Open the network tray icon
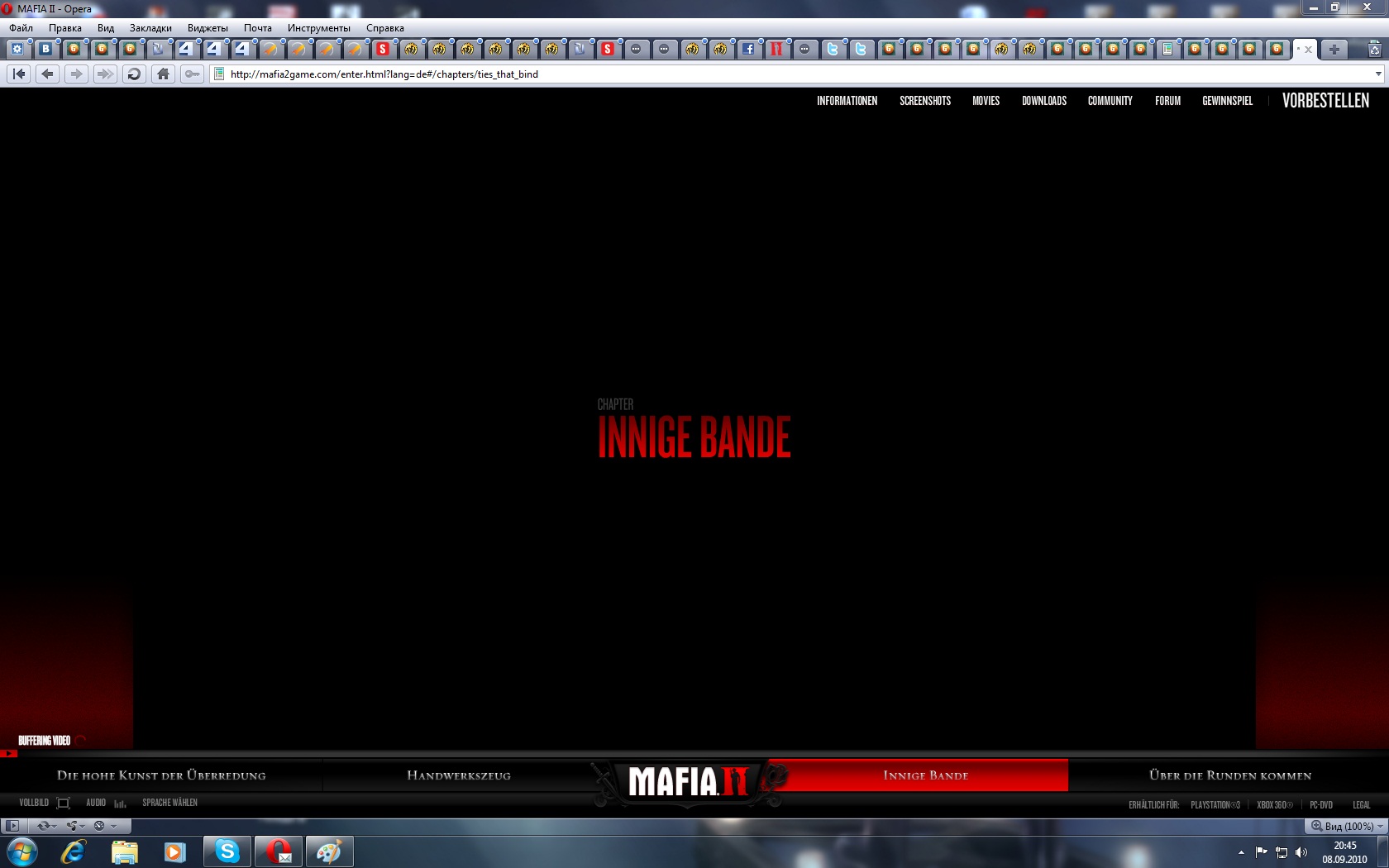Screen dimensions: 1389x868 1282,852
